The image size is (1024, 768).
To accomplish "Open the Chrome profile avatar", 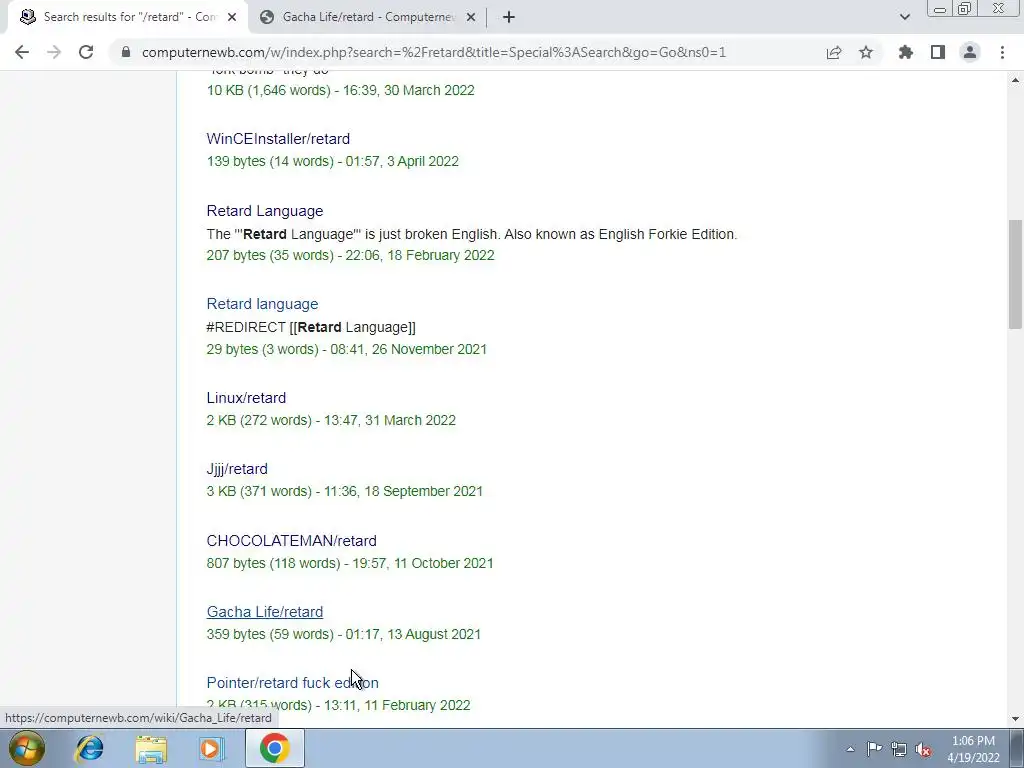I will point(970,52).
